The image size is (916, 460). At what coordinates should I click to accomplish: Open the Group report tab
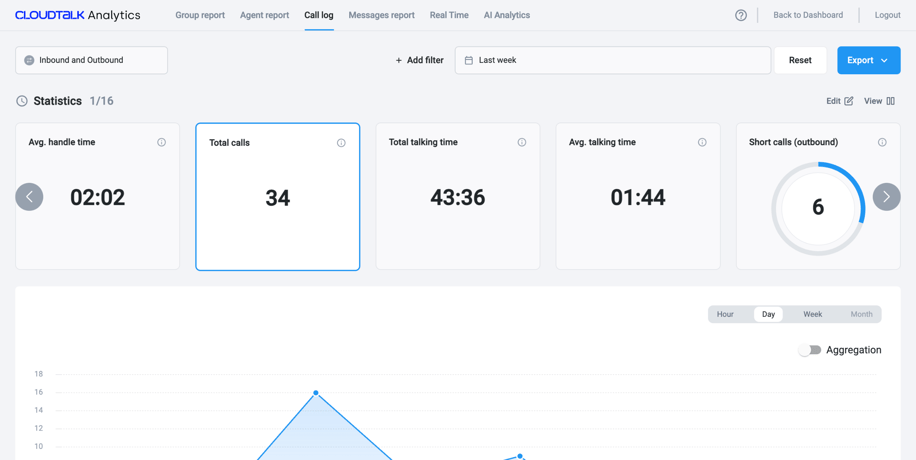pos(200,15)
